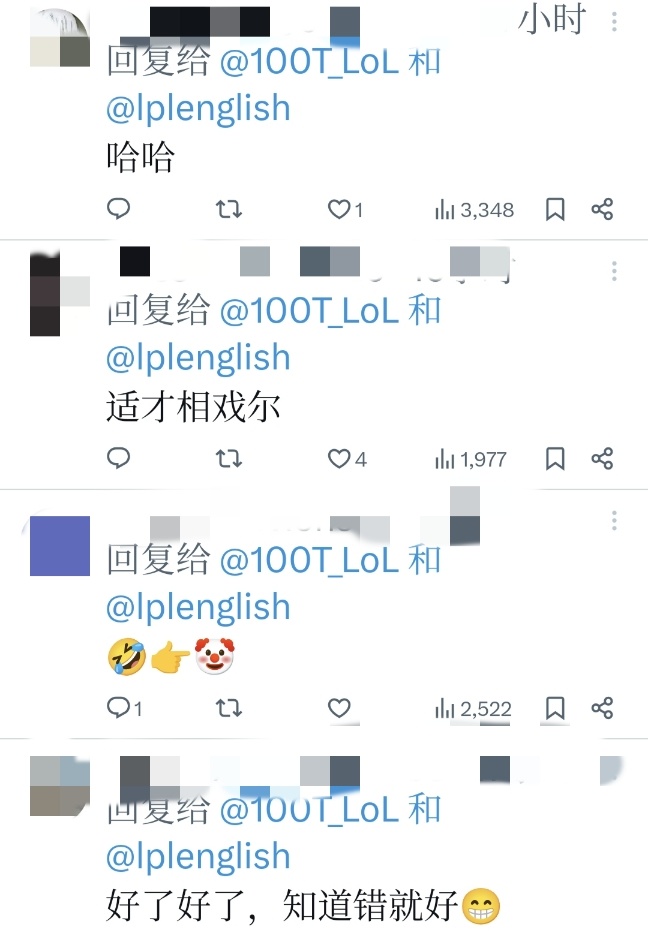
Task: Share the 适才相戏尔 tweet
Action: [602, 458]
